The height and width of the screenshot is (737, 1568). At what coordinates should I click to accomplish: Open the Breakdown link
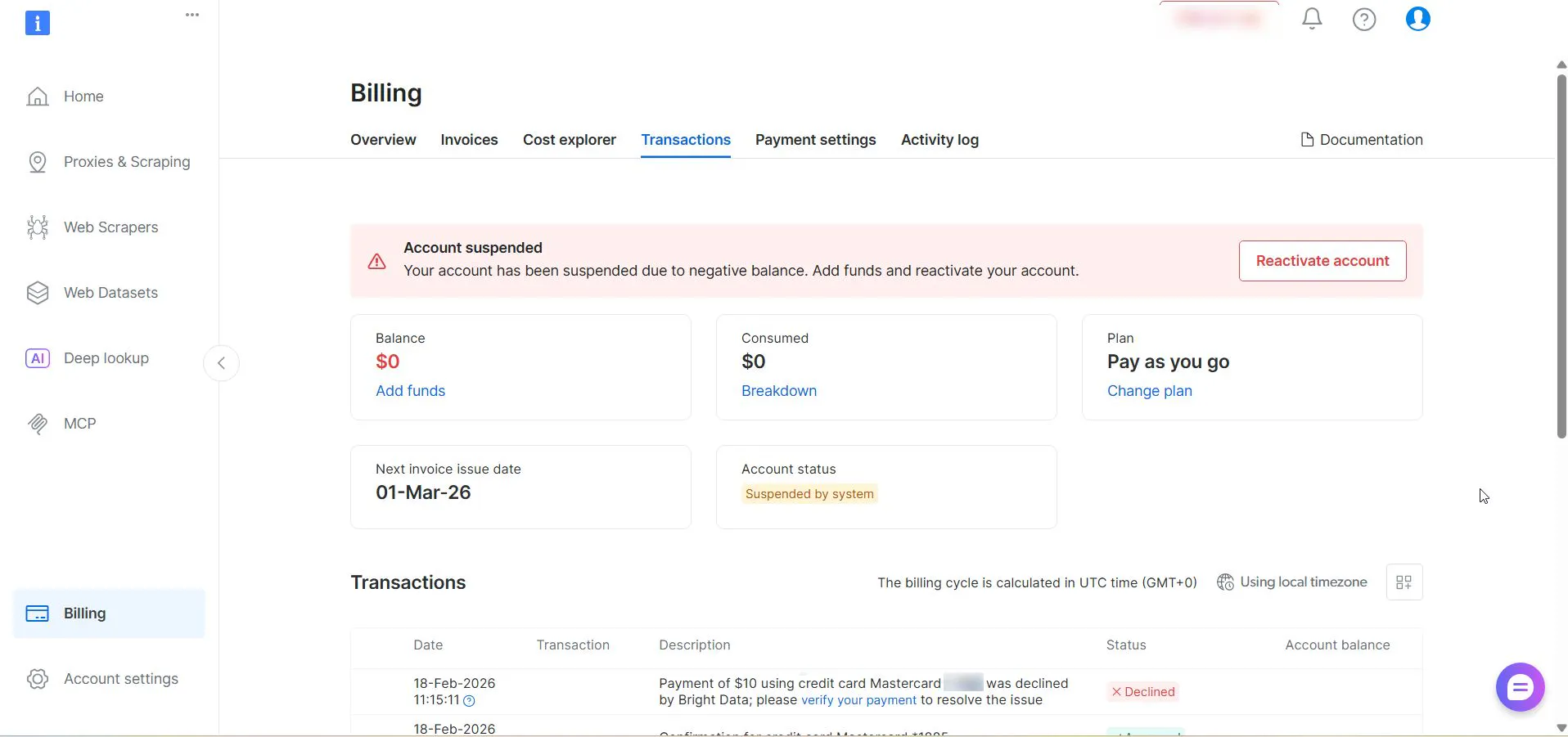(779, 391)
